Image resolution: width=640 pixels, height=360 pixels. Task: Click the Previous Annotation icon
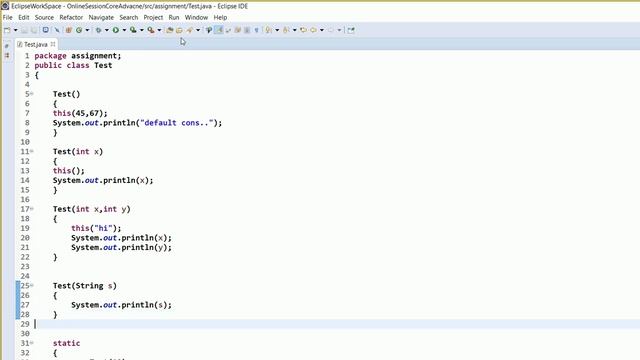click(x=286, y=30)
